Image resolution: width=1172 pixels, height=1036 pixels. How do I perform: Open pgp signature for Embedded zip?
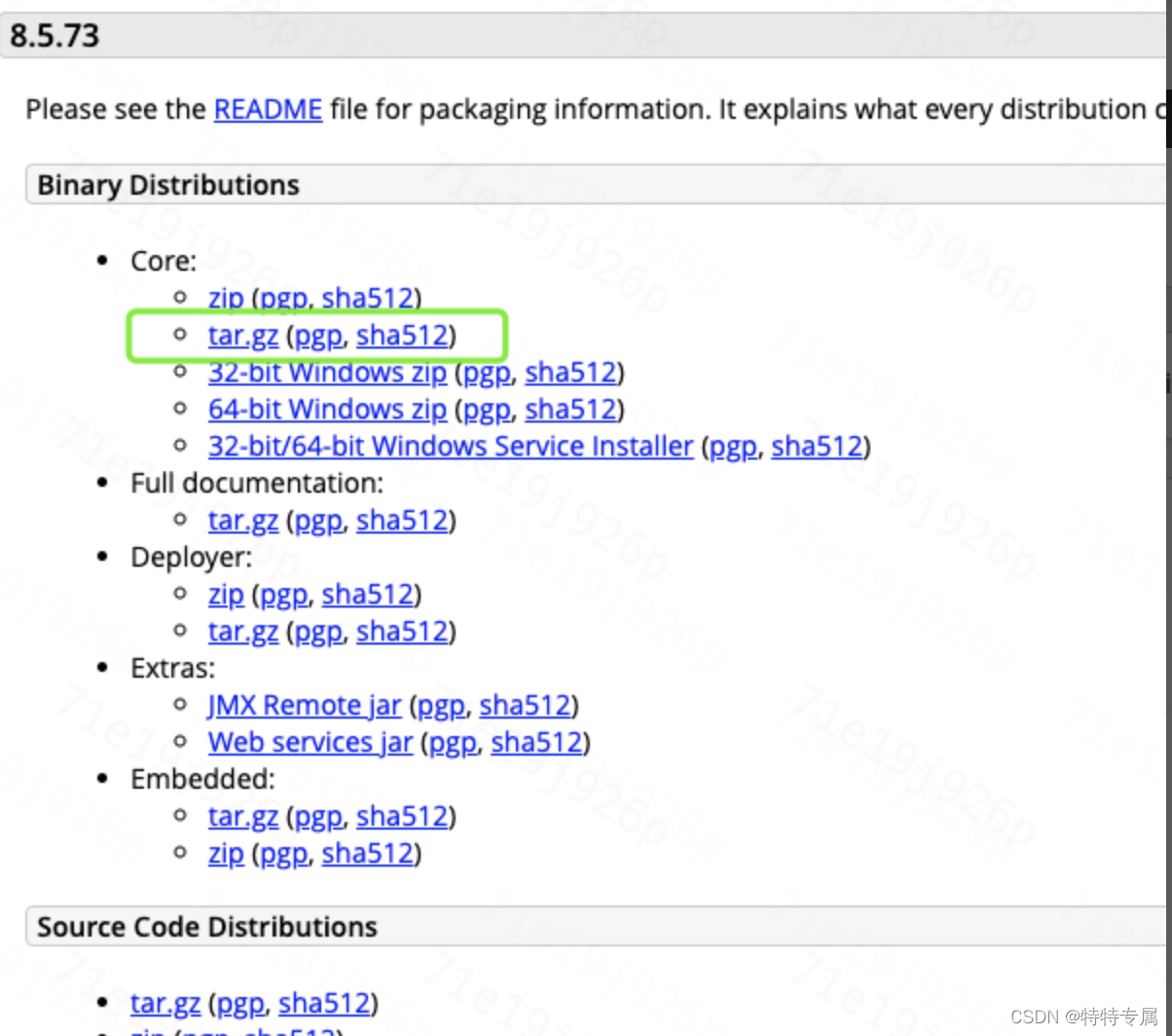[x=282, y=853]
